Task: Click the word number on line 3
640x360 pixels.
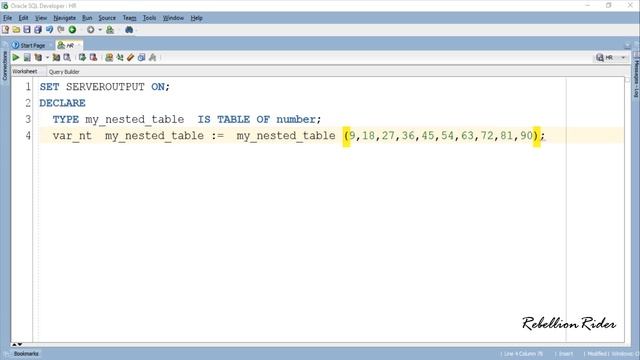Action: click(296, 120)
